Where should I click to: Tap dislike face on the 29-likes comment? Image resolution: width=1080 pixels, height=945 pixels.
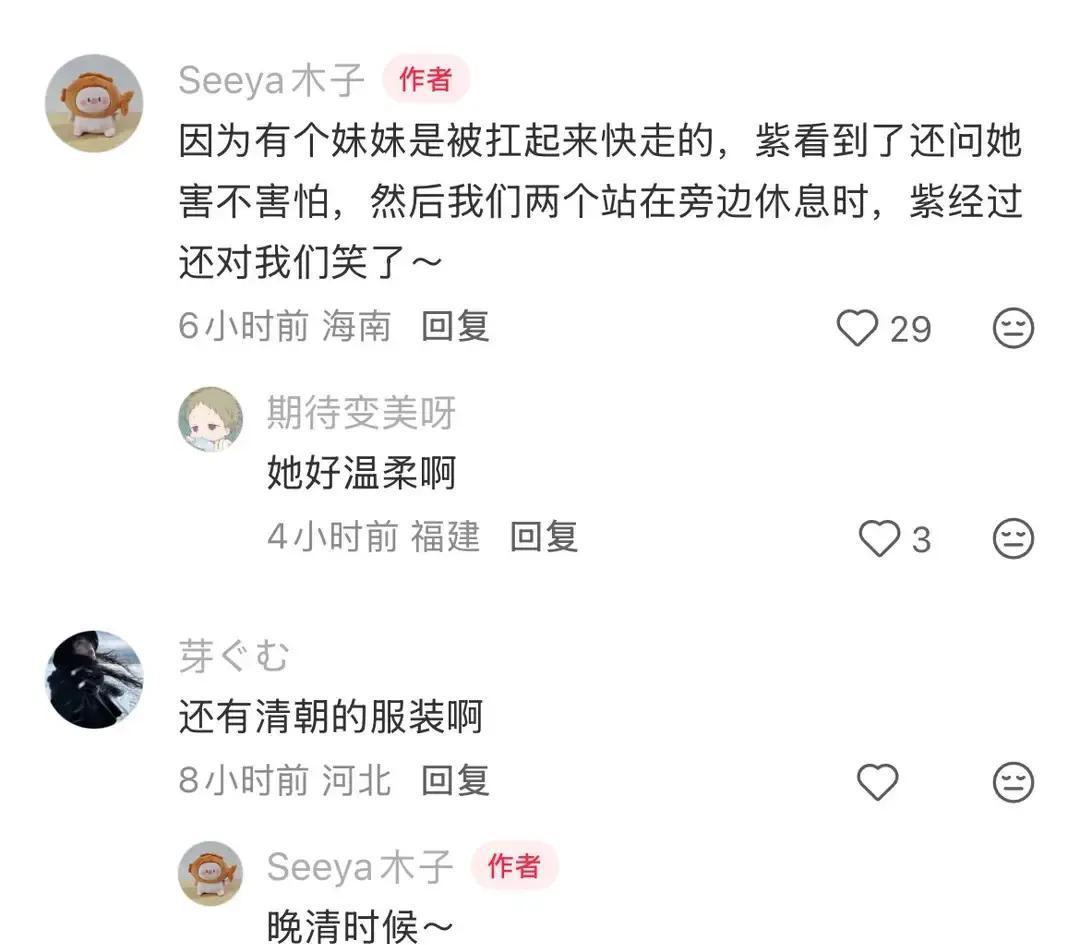coord(1013,328)
